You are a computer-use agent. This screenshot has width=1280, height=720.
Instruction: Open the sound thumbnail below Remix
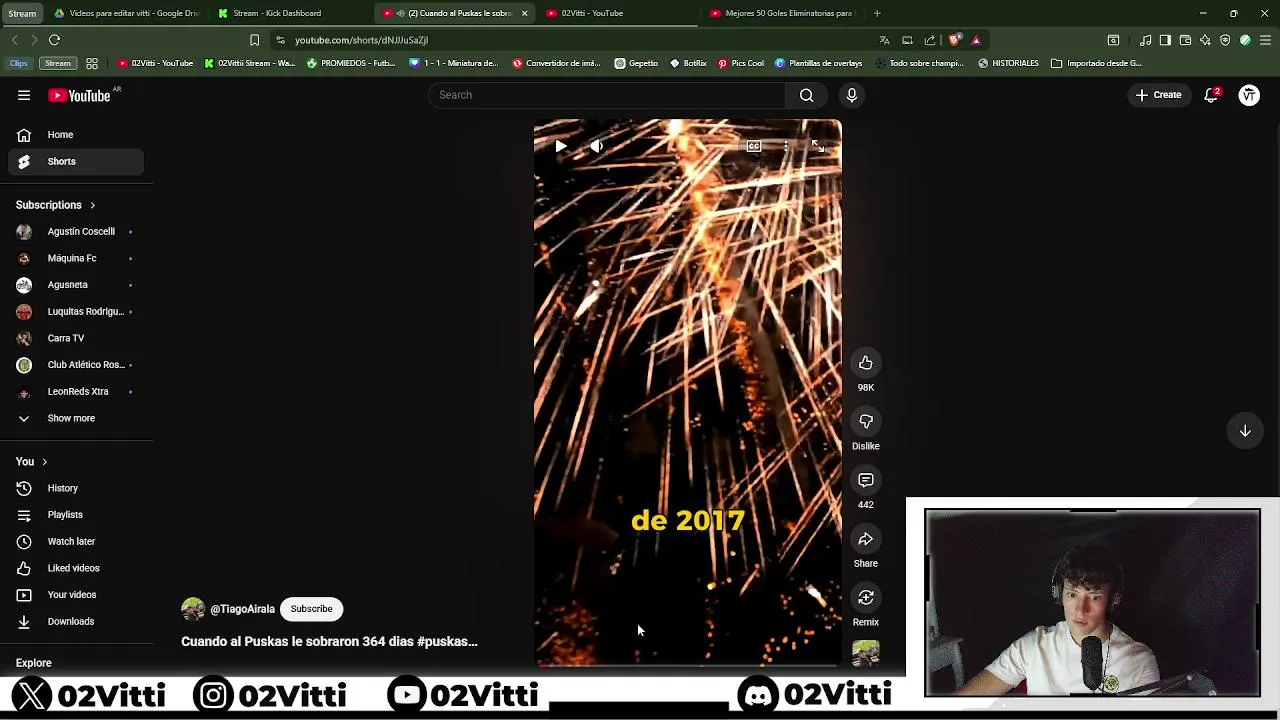click(866, 654)
